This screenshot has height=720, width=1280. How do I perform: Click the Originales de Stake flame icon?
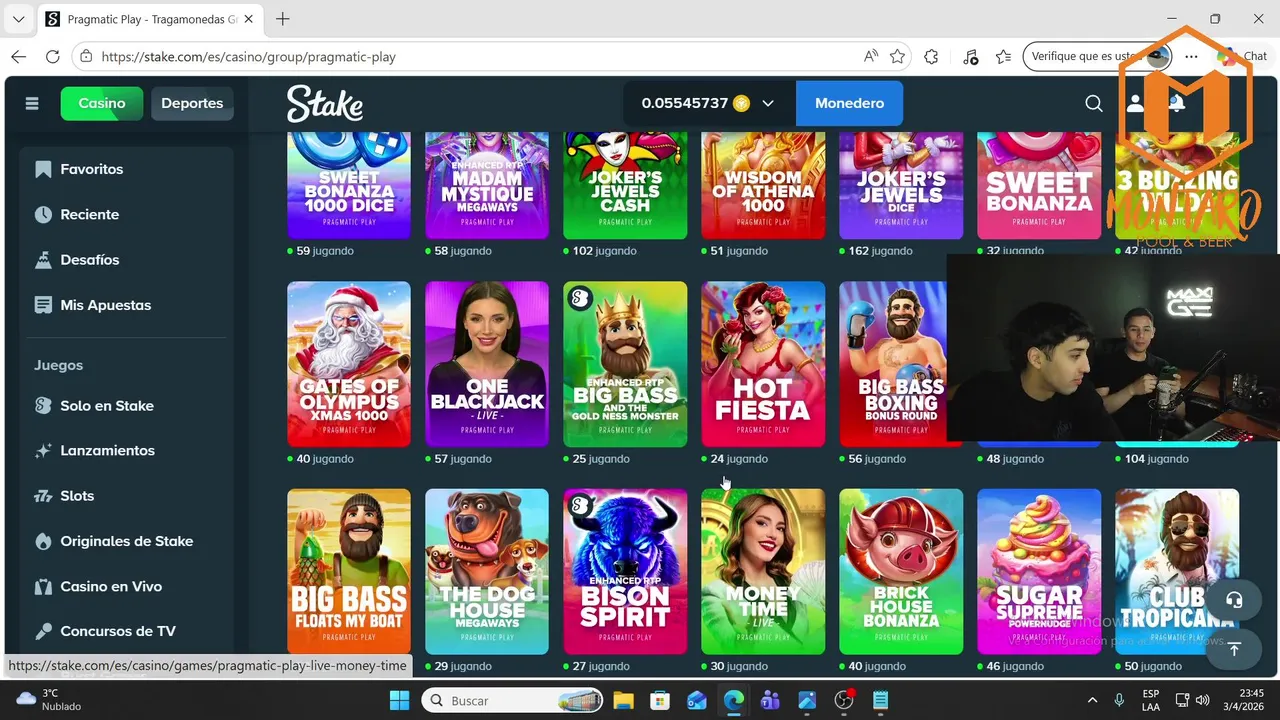point(43,541)
